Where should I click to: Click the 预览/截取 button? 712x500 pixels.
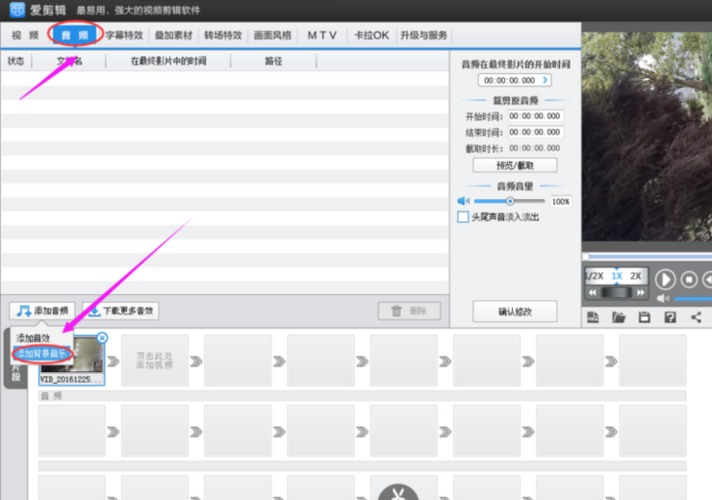tap(515, 165)
